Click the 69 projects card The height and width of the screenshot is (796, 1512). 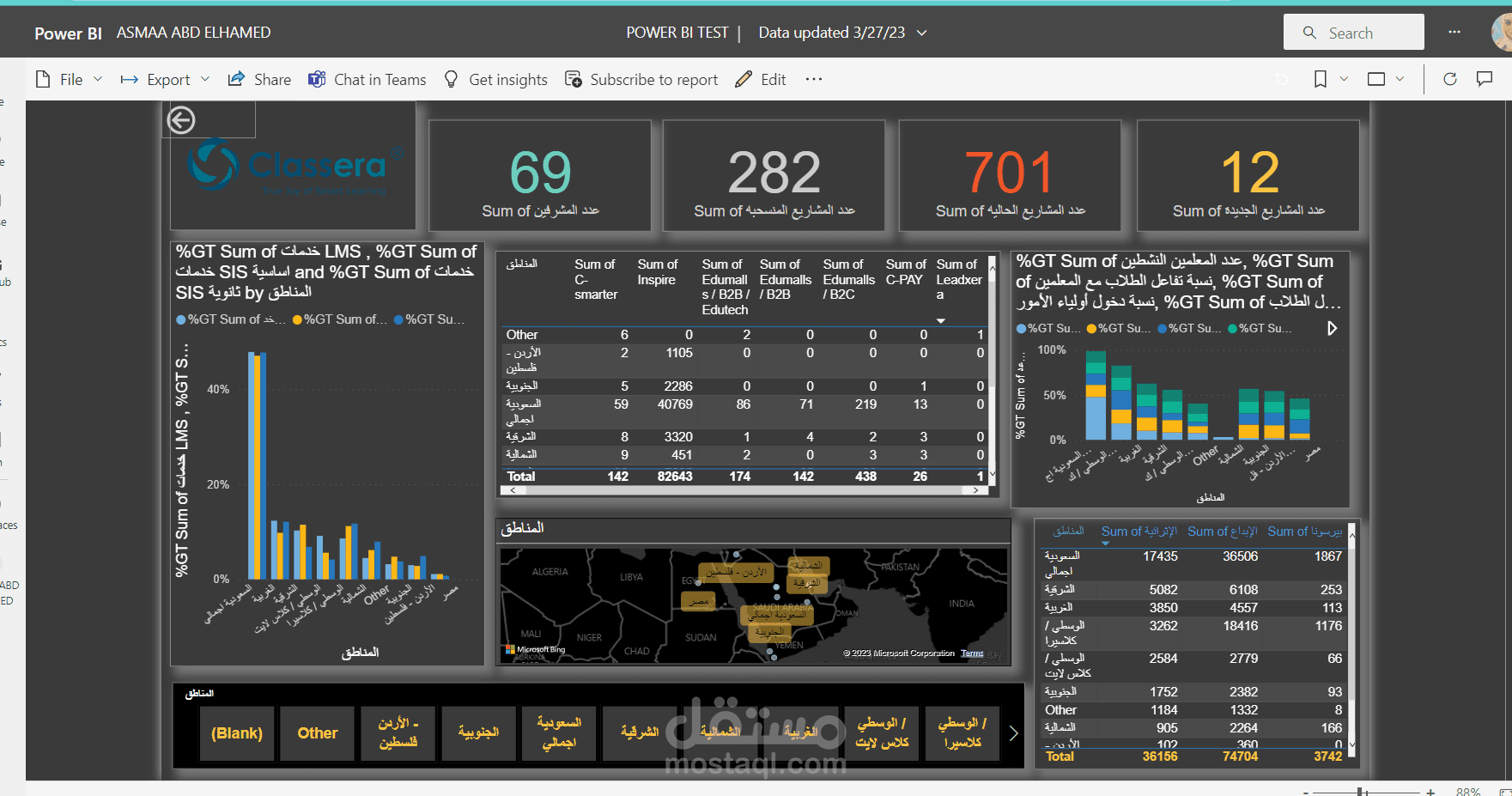click(540, 175)
